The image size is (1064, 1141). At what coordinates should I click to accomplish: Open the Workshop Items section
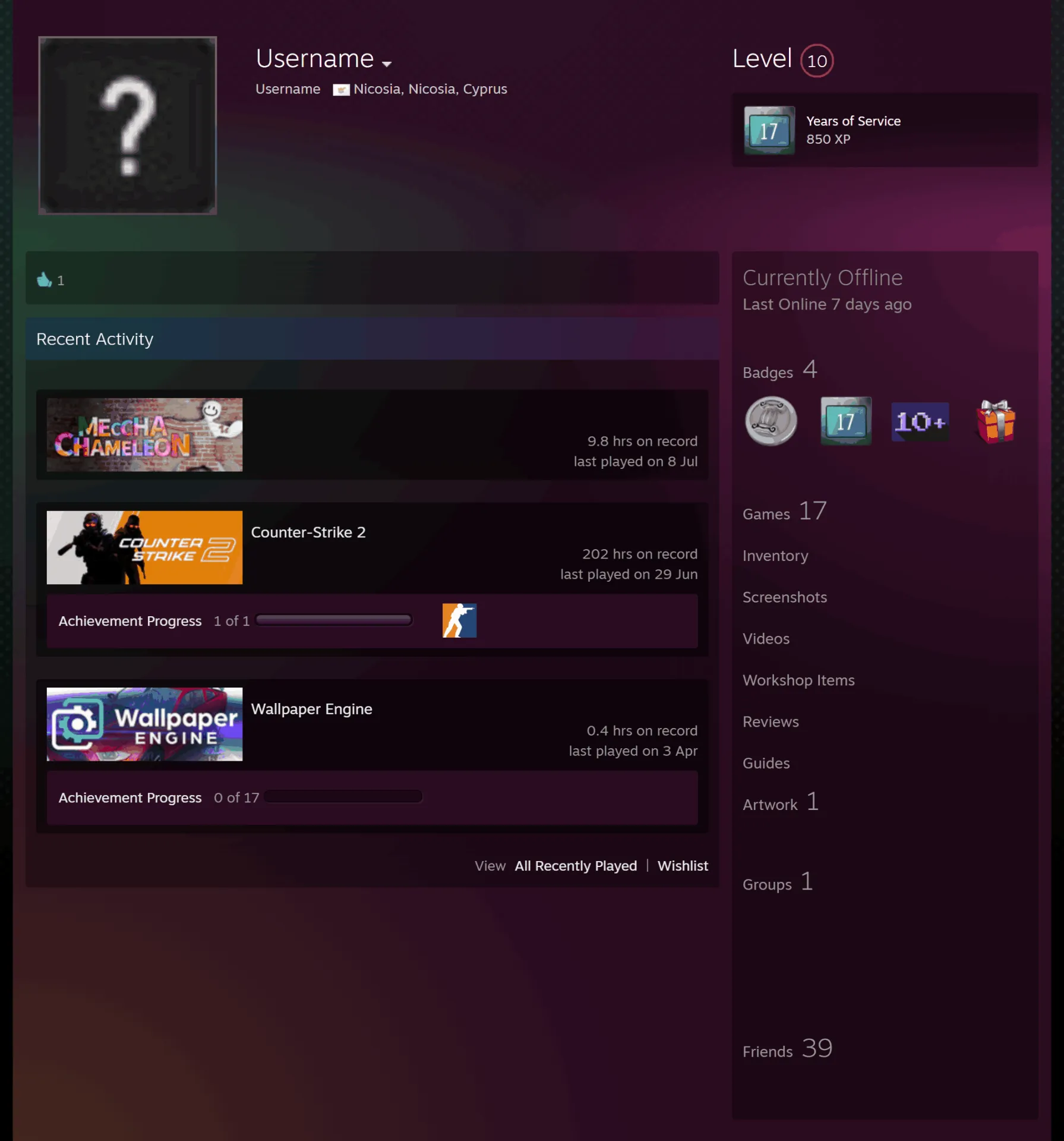click(x=798, y=680)
